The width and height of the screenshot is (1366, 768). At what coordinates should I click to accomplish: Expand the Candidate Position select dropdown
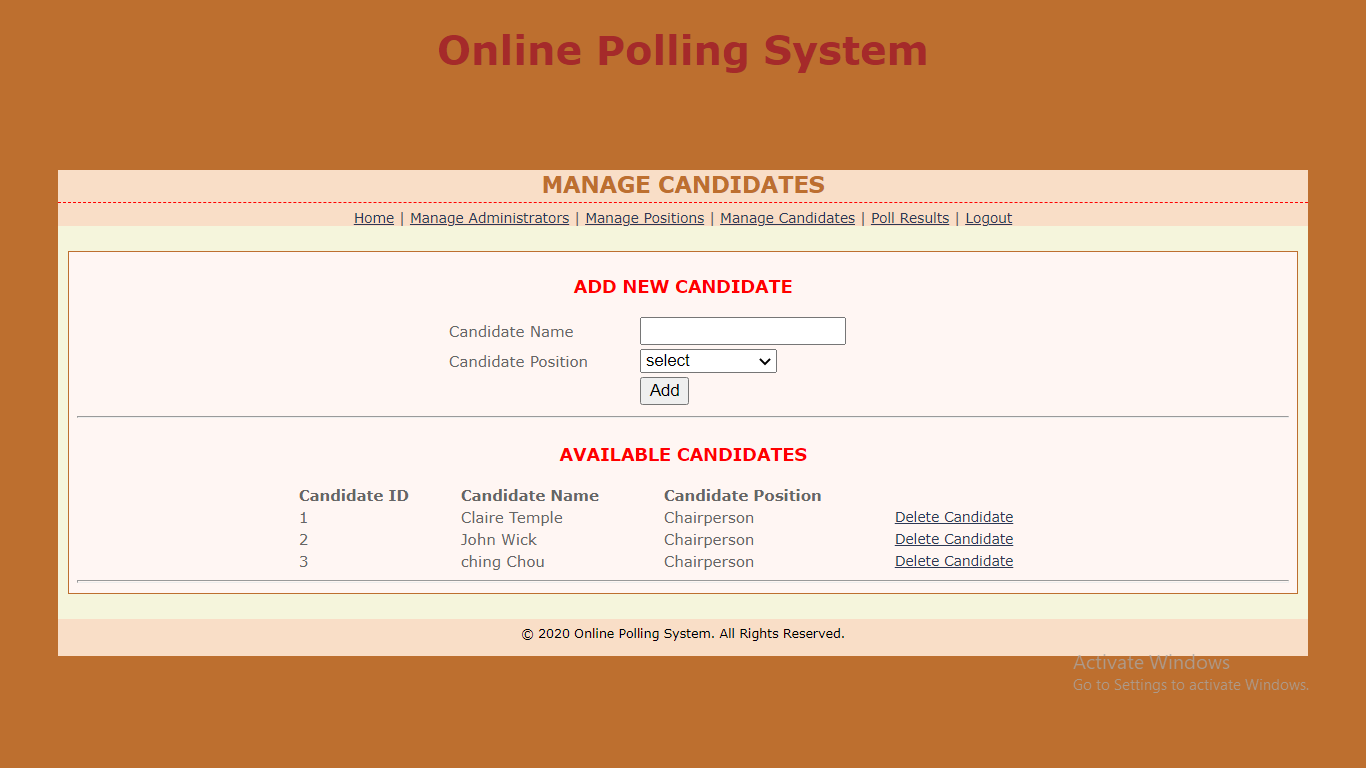pos(708,361)
